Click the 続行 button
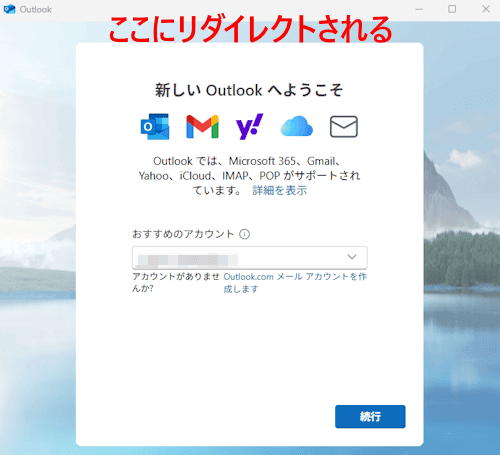Screen dimensions: 500x455 click(x=370, y=416)
